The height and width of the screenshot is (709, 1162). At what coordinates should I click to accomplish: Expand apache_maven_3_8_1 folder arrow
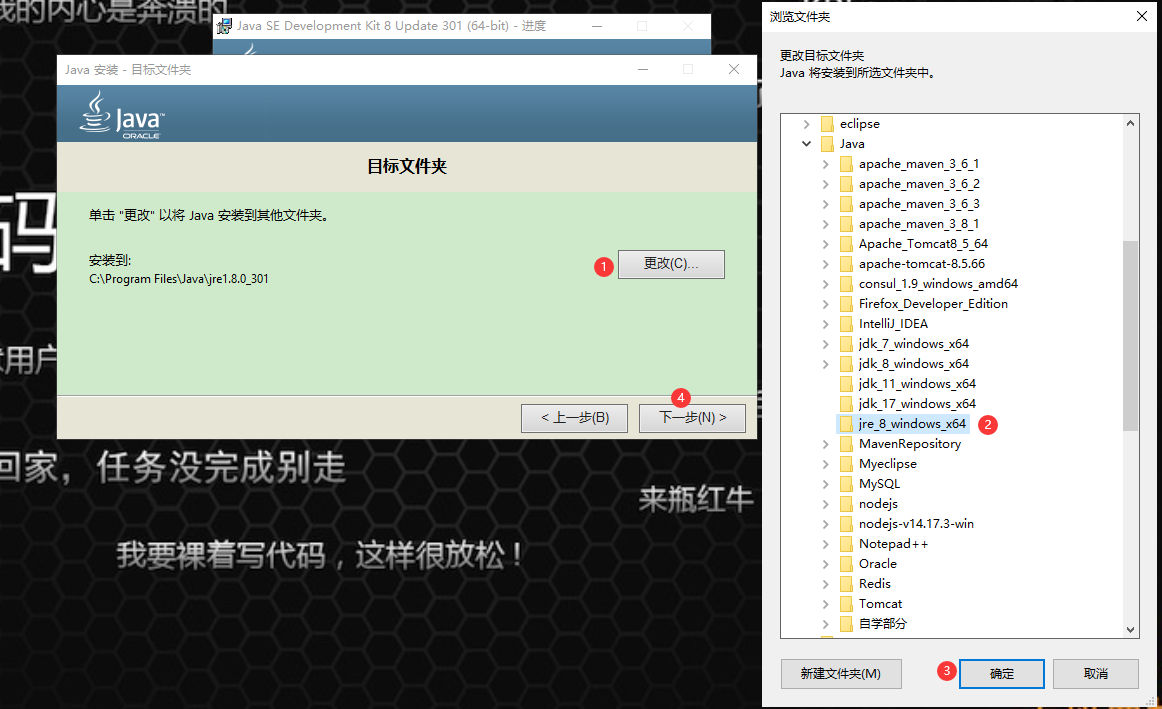pyautogui.click(x=826, y=224)
